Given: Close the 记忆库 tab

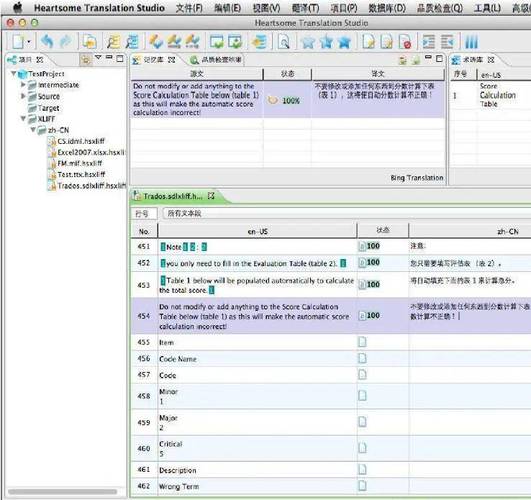Looking at the screenshot, I should click(x=171, y=60).
